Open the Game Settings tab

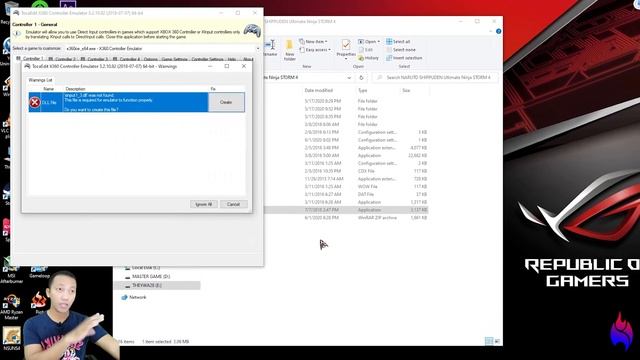pos(175,59)
